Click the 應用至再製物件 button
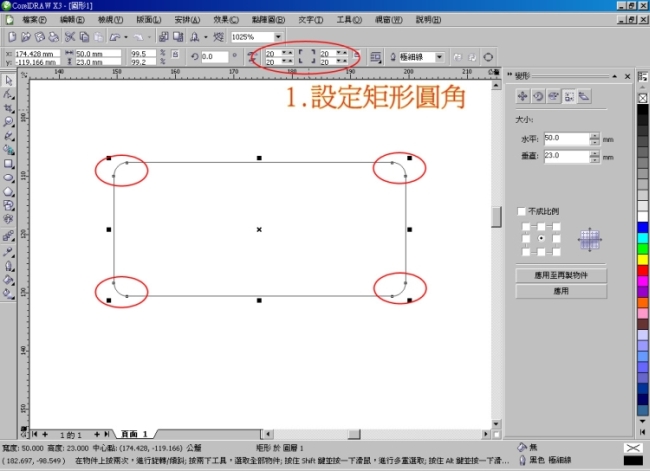This screenshot has height=471, width=650. [x=561, y=275]
